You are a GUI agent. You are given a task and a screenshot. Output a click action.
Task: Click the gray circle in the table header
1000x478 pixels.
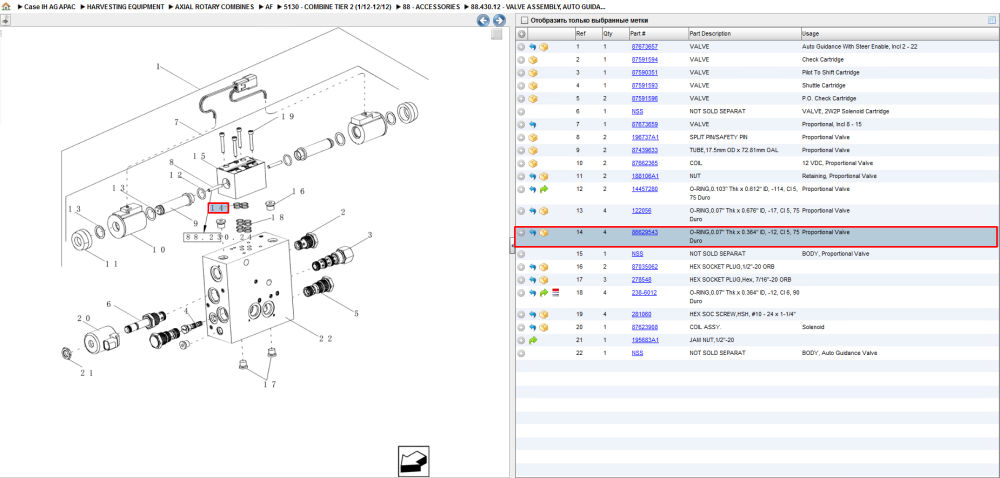click(x=521, y=34)
